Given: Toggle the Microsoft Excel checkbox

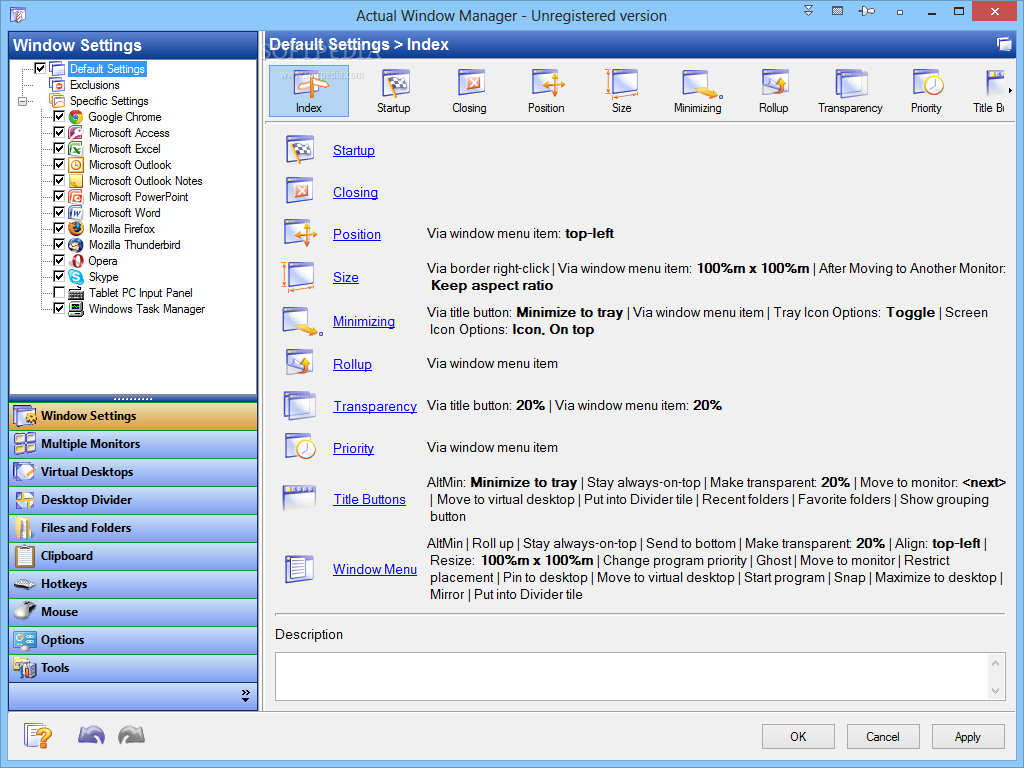Looking at the screenshot, I should (x=59, y=148).
